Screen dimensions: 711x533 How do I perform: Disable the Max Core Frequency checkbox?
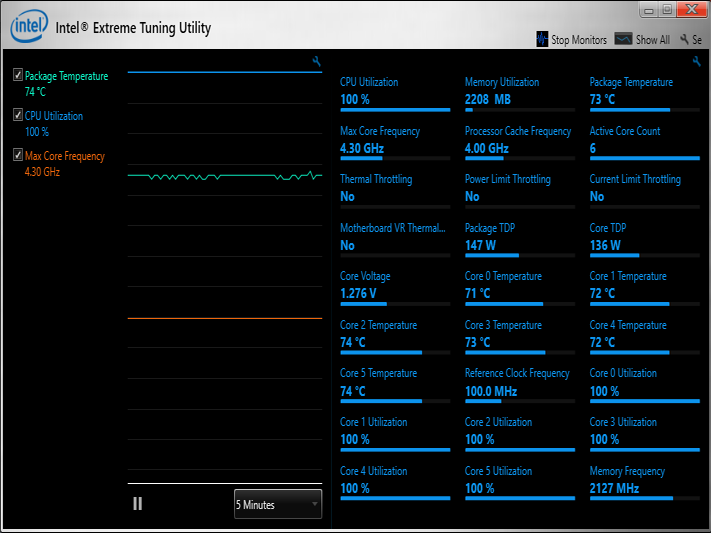coord(18,155)
